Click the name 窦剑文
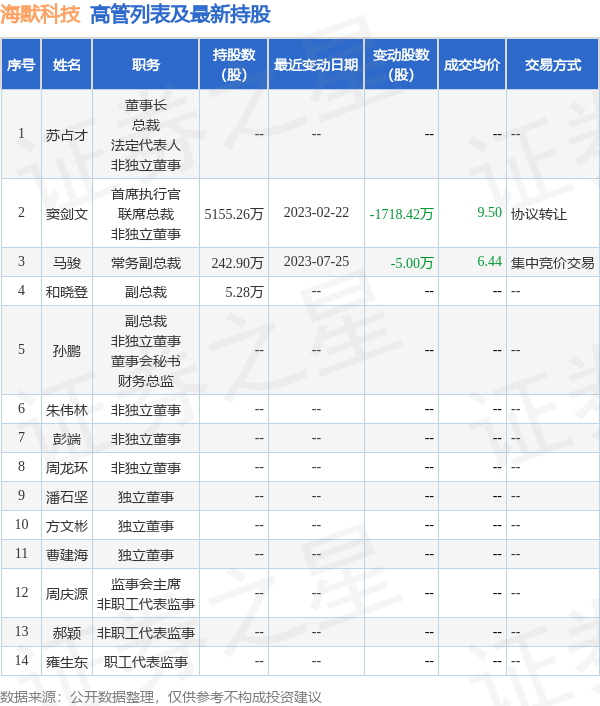 point(67,214)
